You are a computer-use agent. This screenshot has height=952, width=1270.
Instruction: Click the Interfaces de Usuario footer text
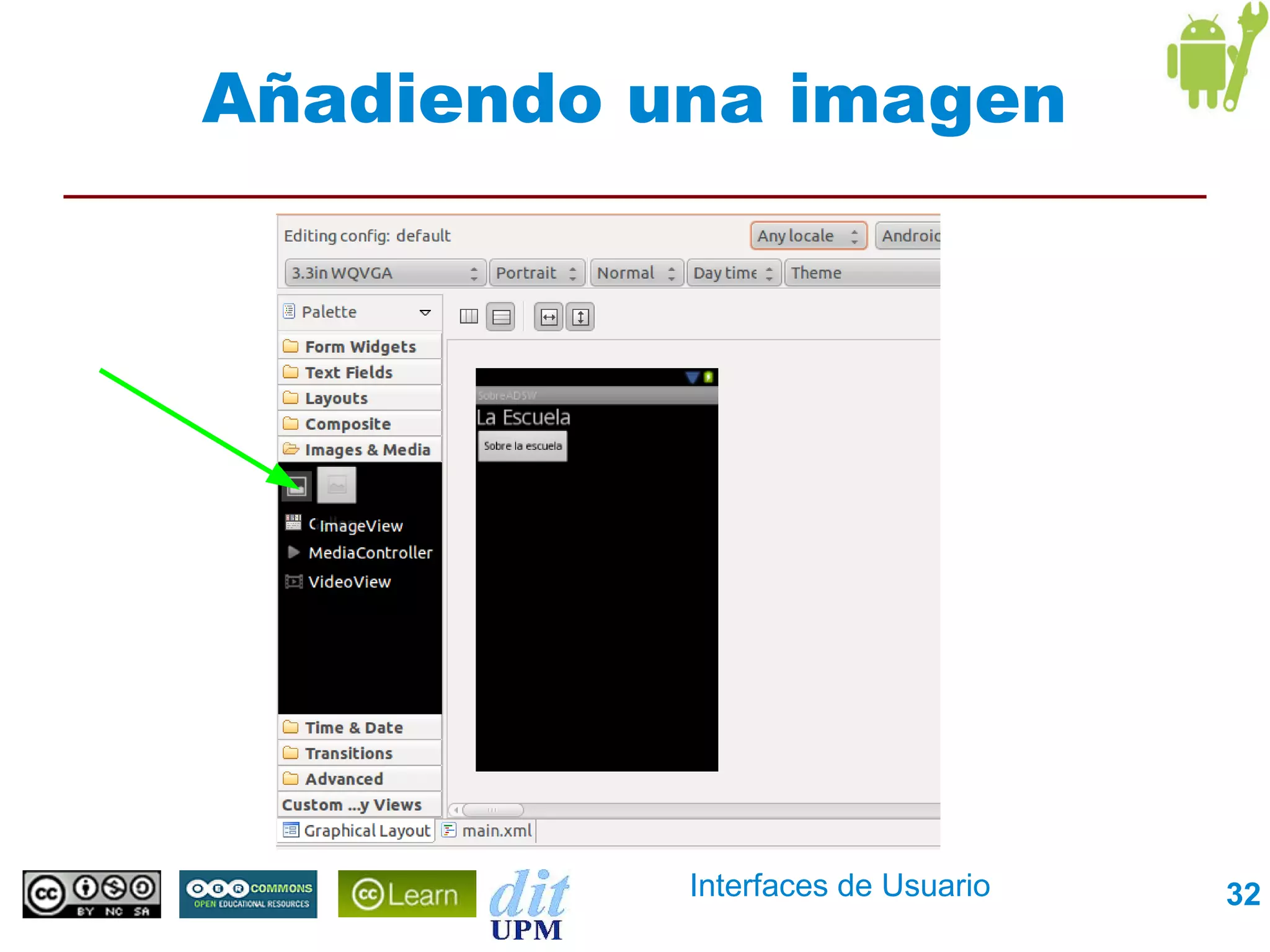840,886
